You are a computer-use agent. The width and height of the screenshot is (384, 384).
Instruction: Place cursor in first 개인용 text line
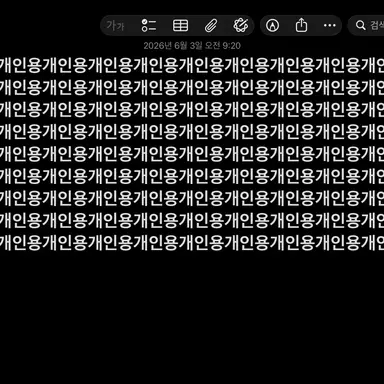point(192,65)
